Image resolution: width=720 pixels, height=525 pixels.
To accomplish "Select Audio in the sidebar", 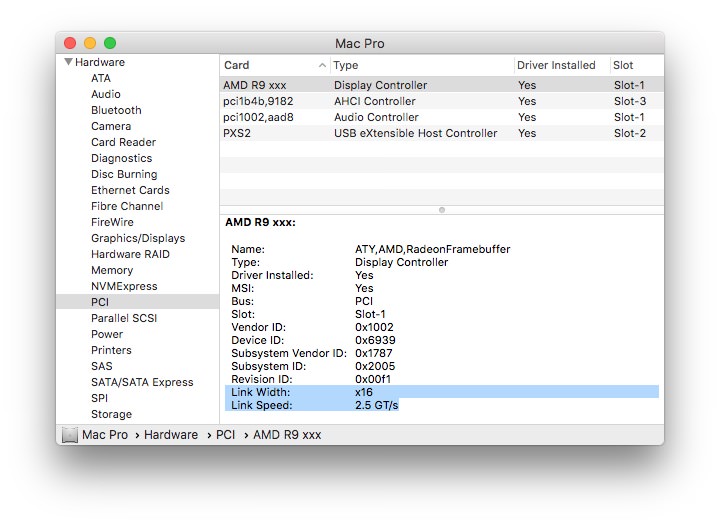I will (106, 94).
